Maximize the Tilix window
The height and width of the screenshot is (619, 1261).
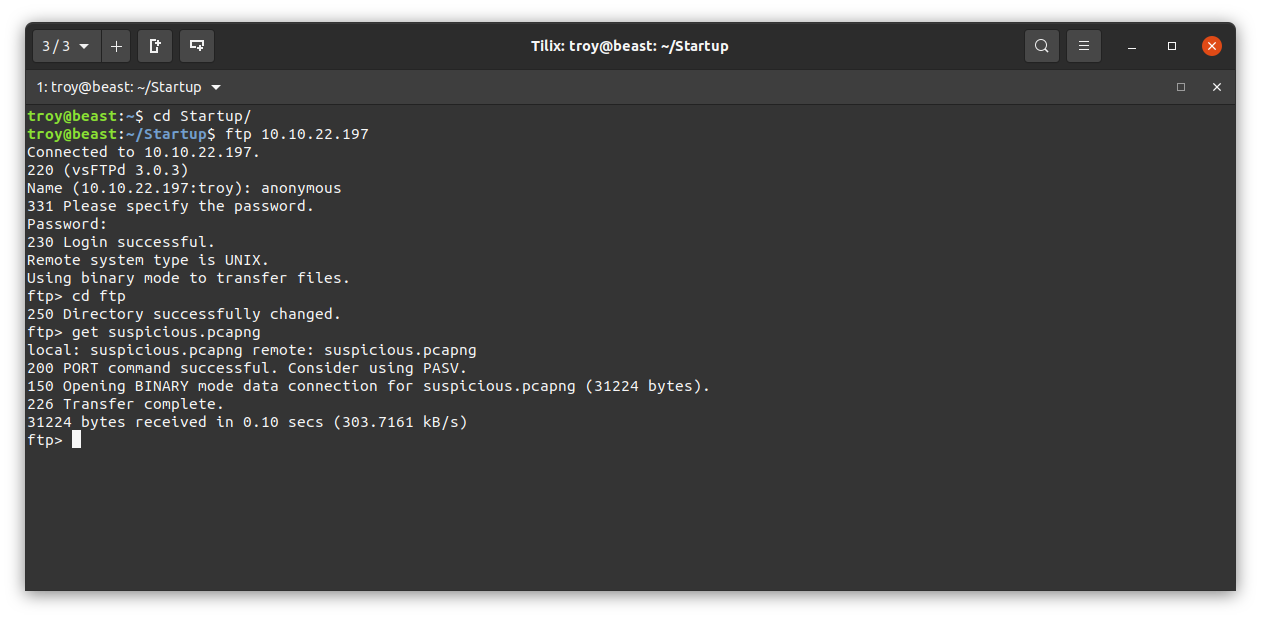click(1172, 46)
